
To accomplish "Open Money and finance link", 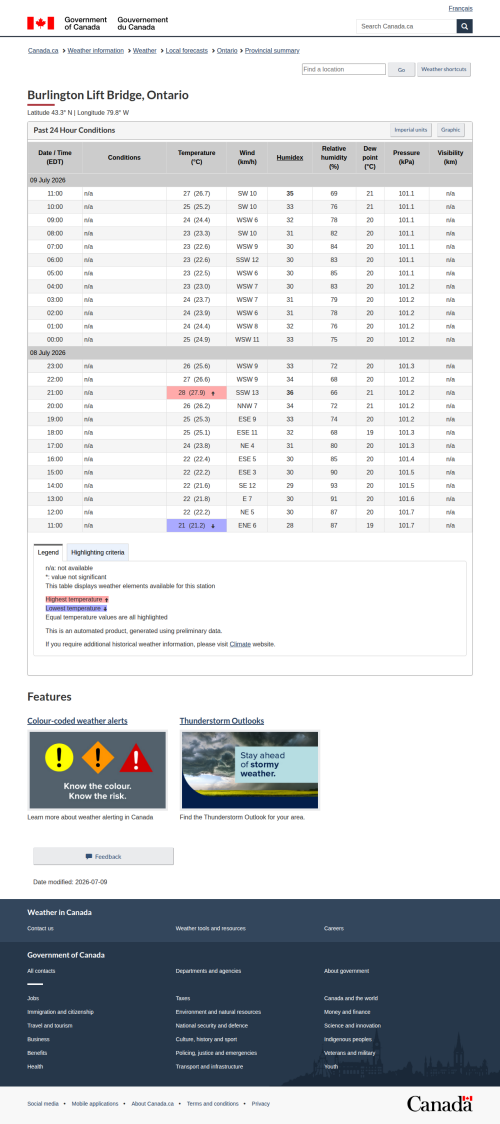I will [345, 1012].
